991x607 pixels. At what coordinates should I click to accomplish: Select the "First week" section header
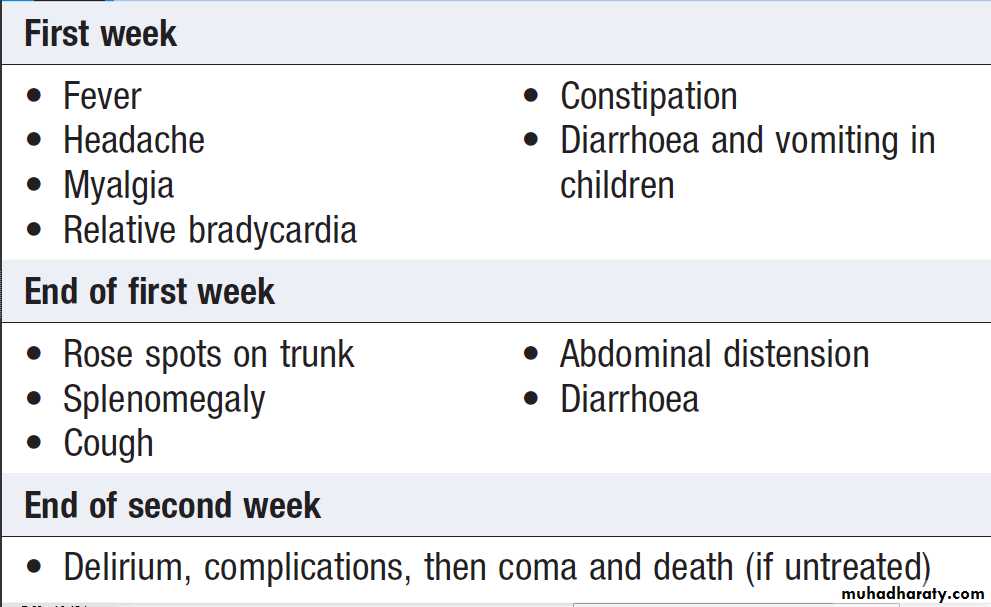pyautogui.click(x=100, y=34)
